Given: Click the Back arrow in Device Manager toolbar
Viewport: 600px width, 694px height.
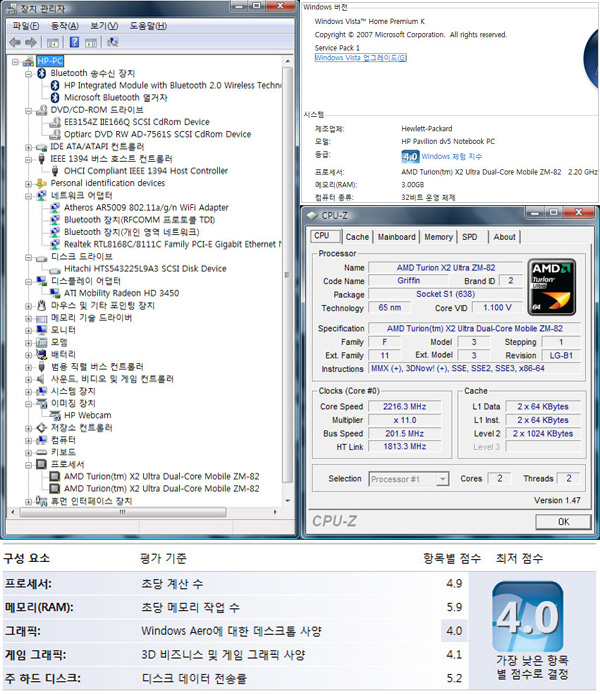Looking at the screenshot, I should pyautogui.click(x=15, y=42).
